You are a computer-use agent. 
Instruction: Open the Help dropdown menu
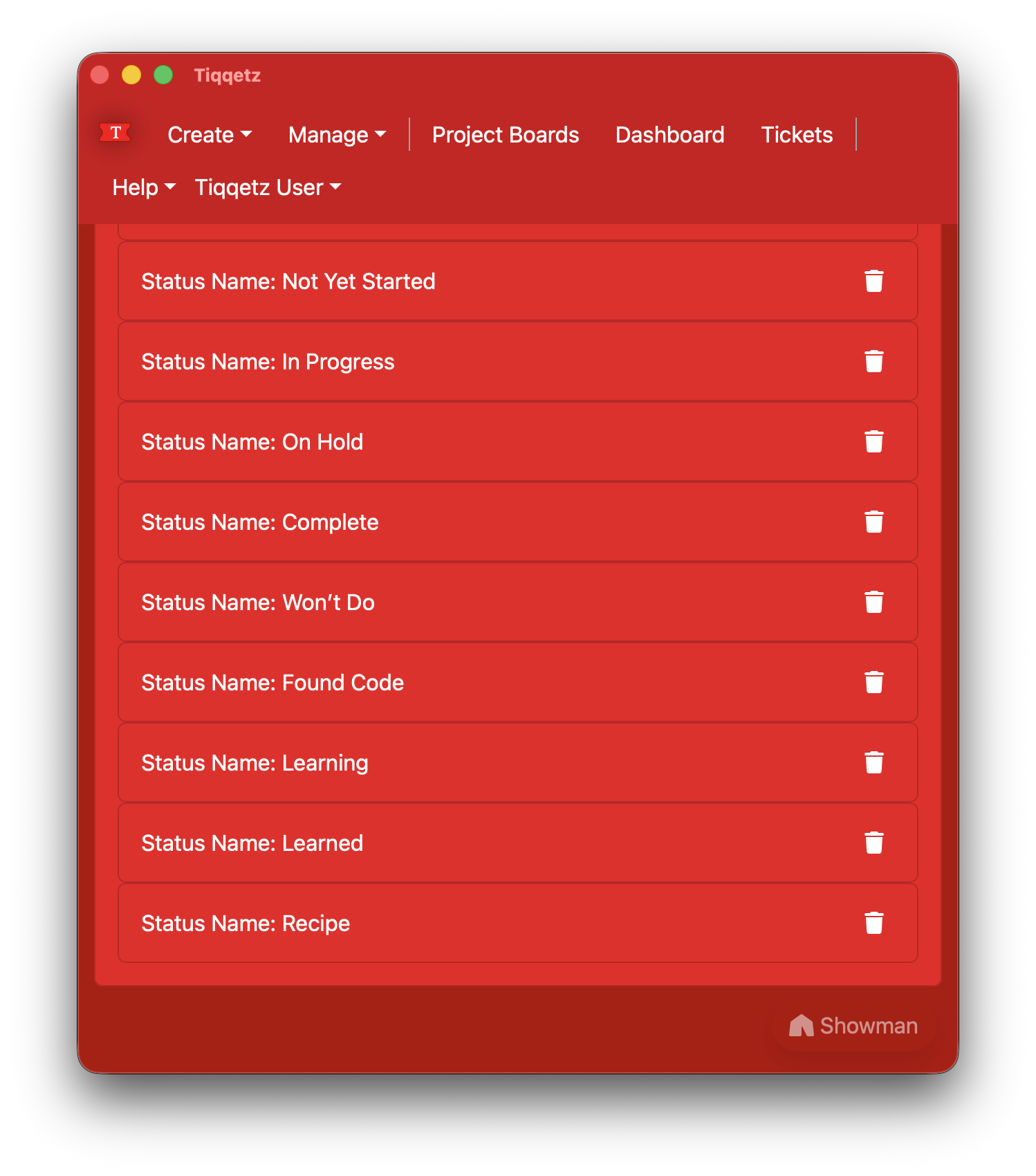(x=144, y=187)
